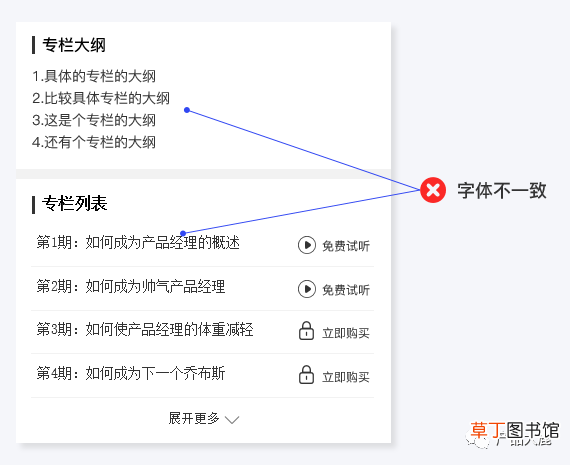Image resolution: width=570 pixels, height=465 pixels.
Task: Click the 专栏大纲 section heading
Action: pyautogui.click(x=74, y=45)
